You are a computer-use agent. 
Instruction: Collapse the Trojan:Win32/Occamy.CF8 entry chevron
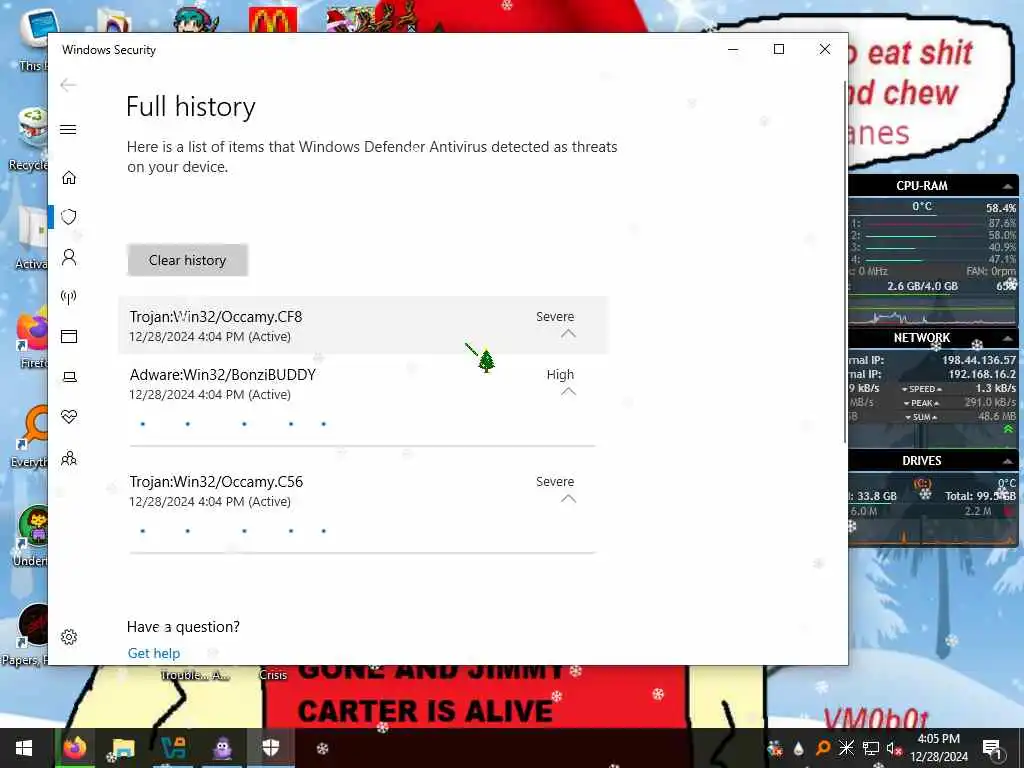(568, 334)
